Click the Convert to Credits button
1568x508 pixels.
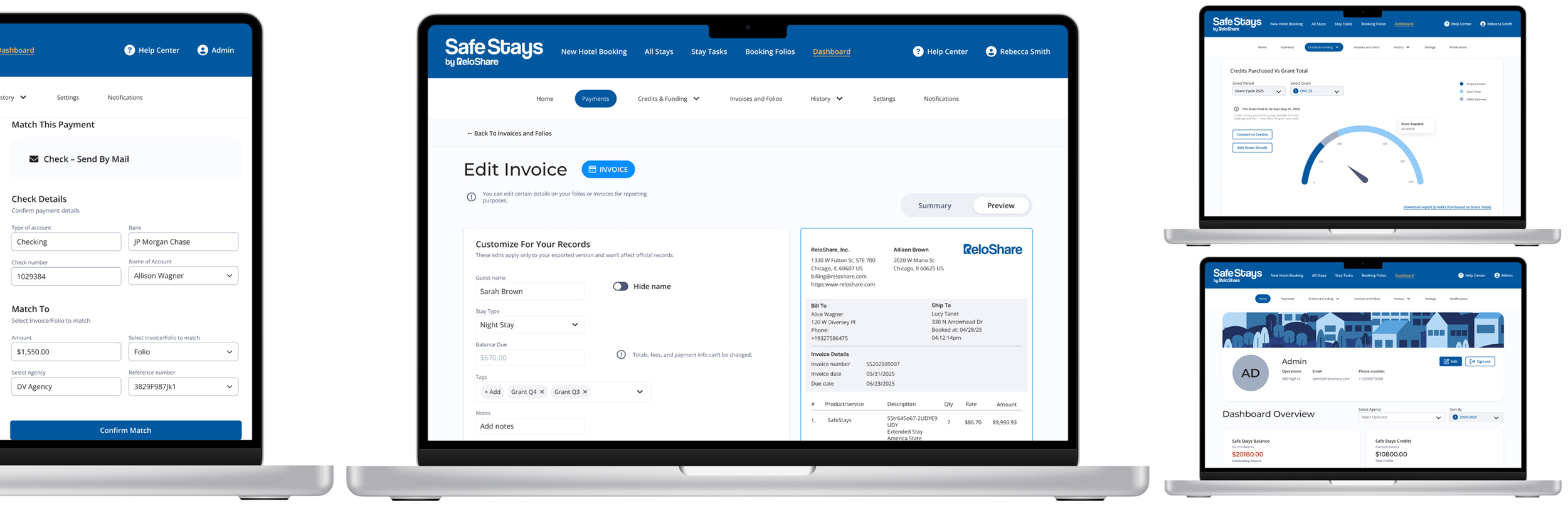click(x=1252, y=134)
